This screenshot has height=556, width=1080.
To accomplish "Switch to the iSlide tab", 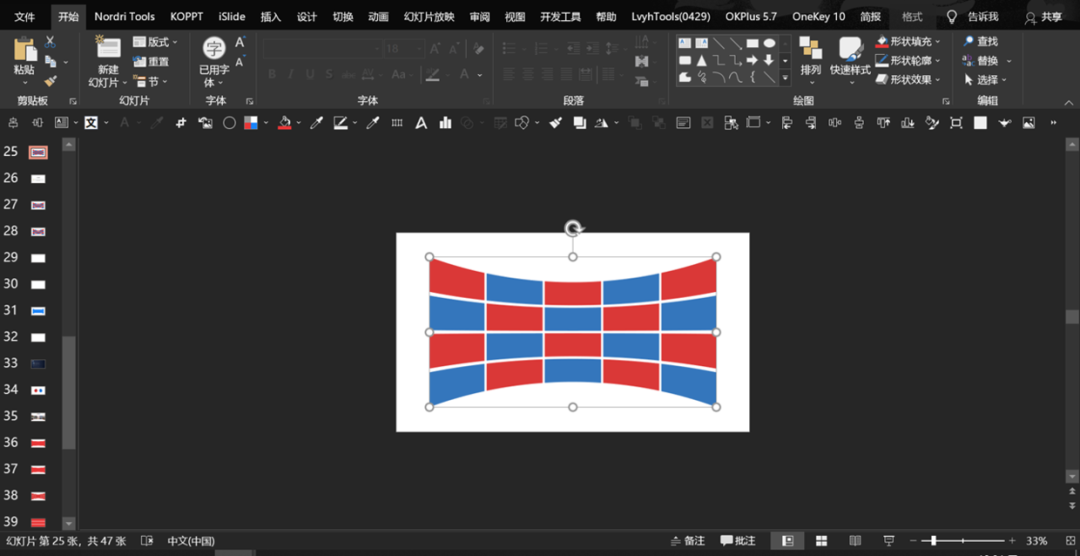I will pyautogui.click(x=232, y=17).
